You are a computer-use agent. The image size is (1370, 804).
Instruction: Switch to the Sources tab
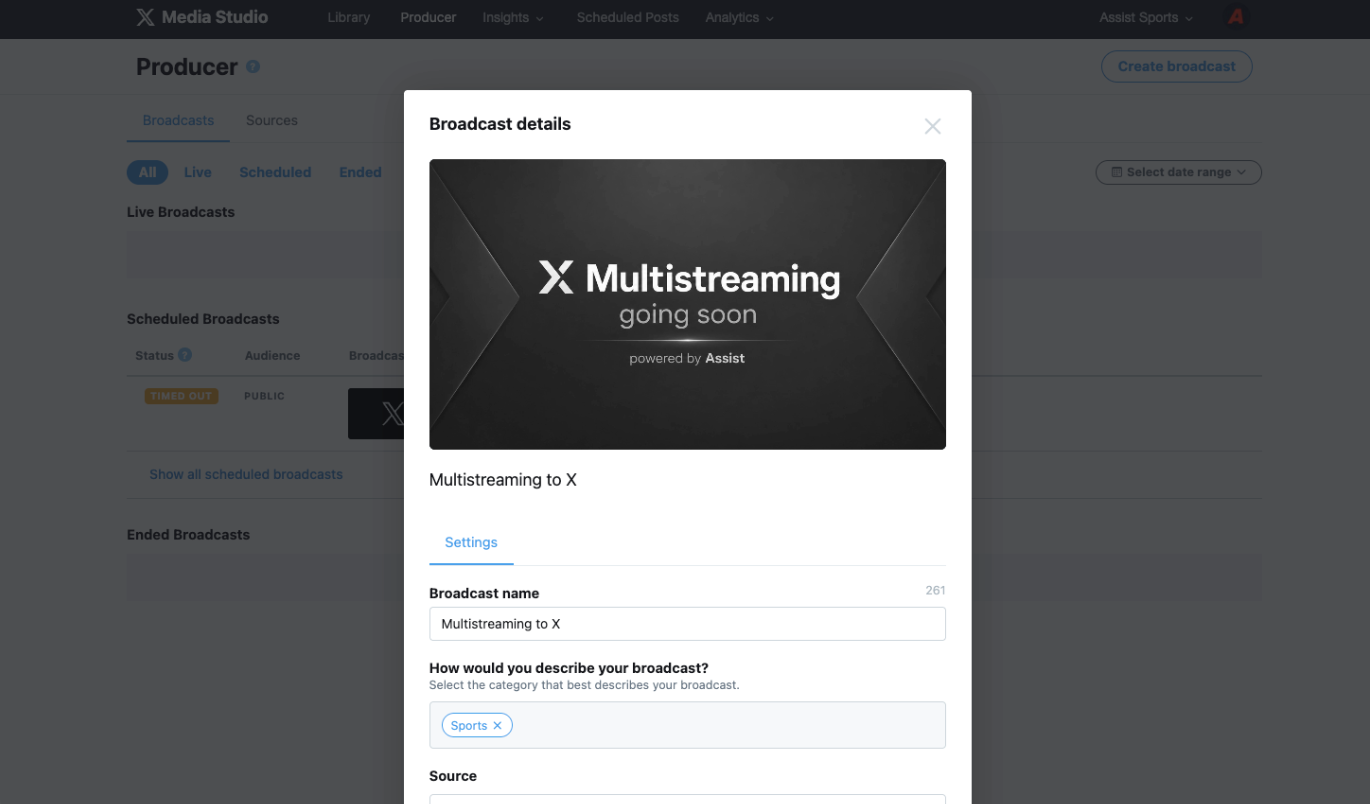coord(272,120)
